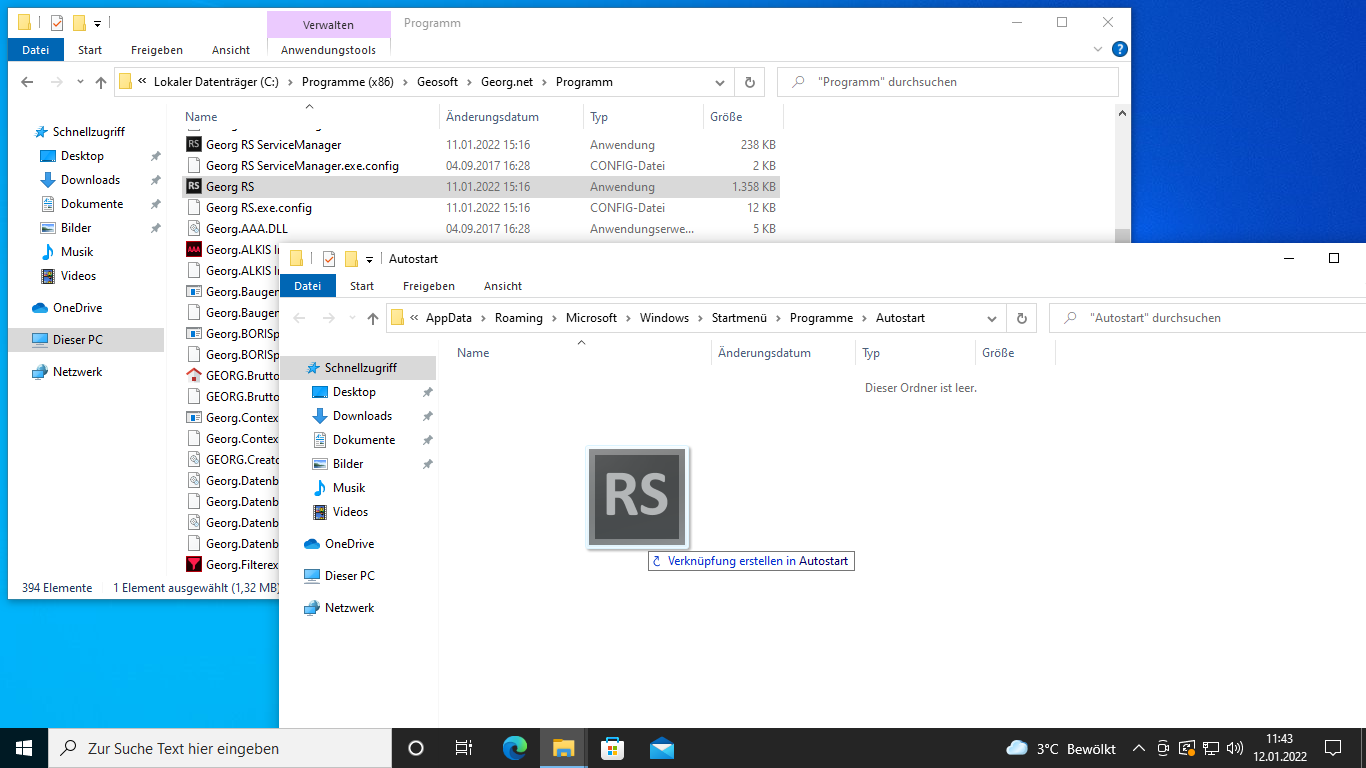Open OneDrive in Autostart window sidebar
The width and height of the screenshot is (1366, 768).
point(349,544)
